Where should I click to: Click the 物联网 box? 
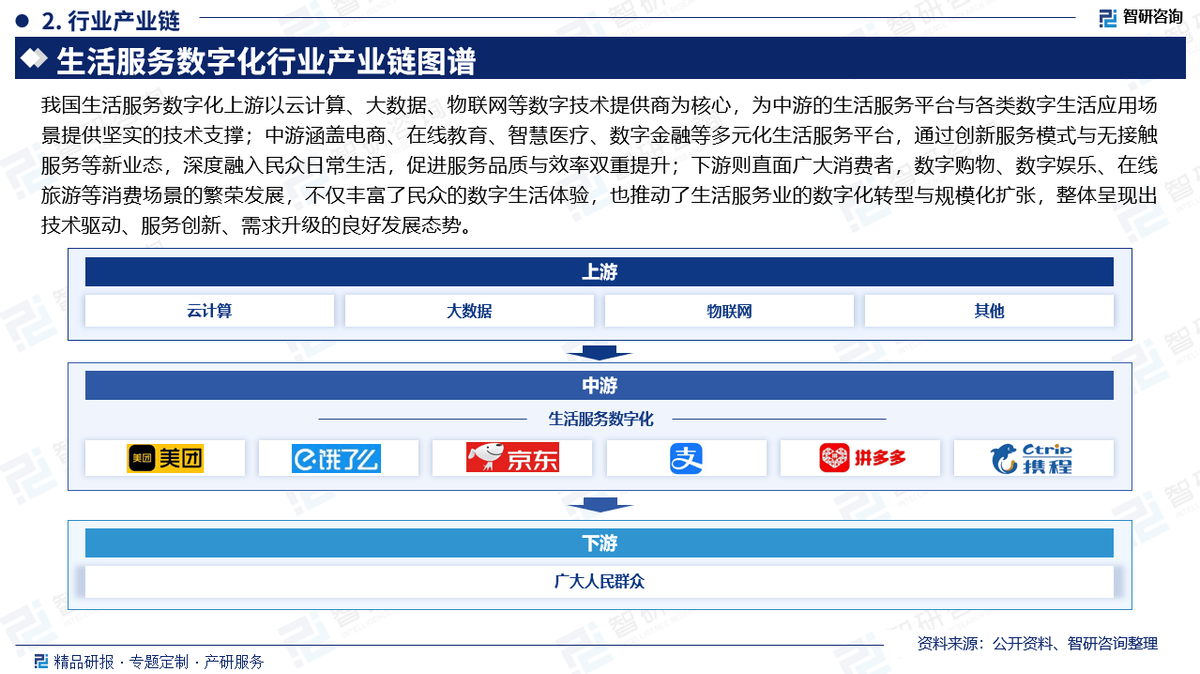point(729,311)
